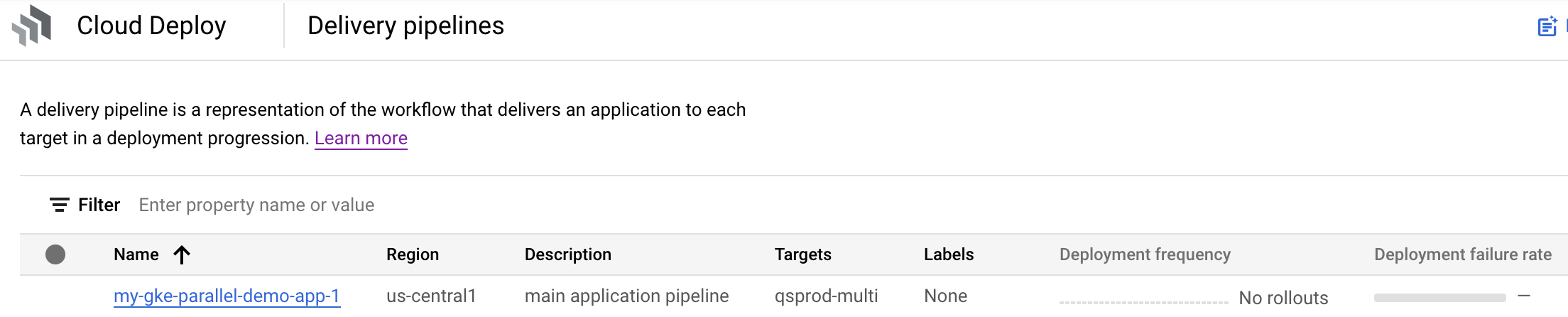Image resolution: width=1568 pixels, height=317 pixels.
Task: Click the Cloud Deploy logo icon
Action: click(x=32, y=26)
